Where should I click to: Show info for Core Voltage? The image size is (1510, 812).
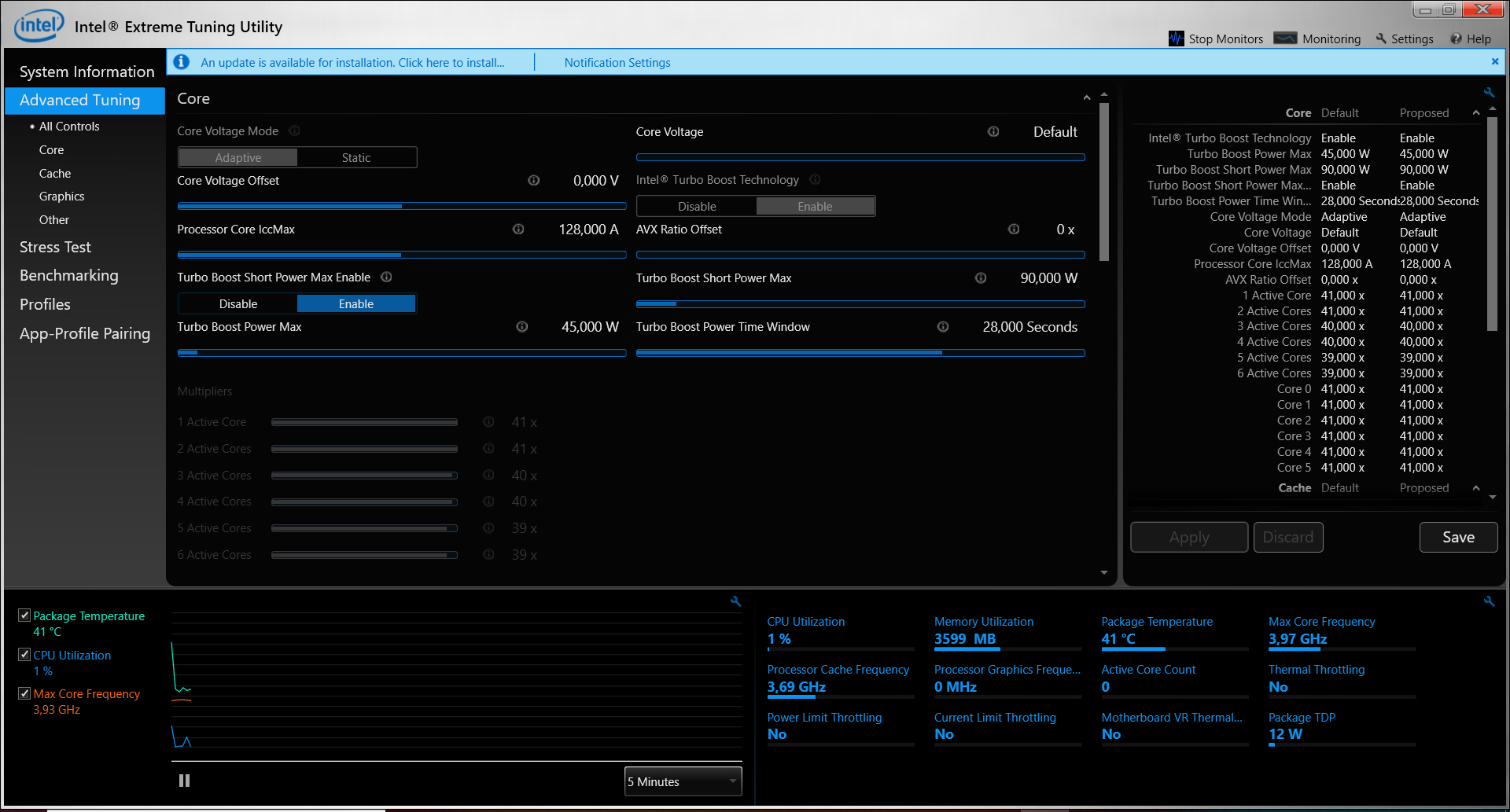pyautogui.click(x=993, y=131)
